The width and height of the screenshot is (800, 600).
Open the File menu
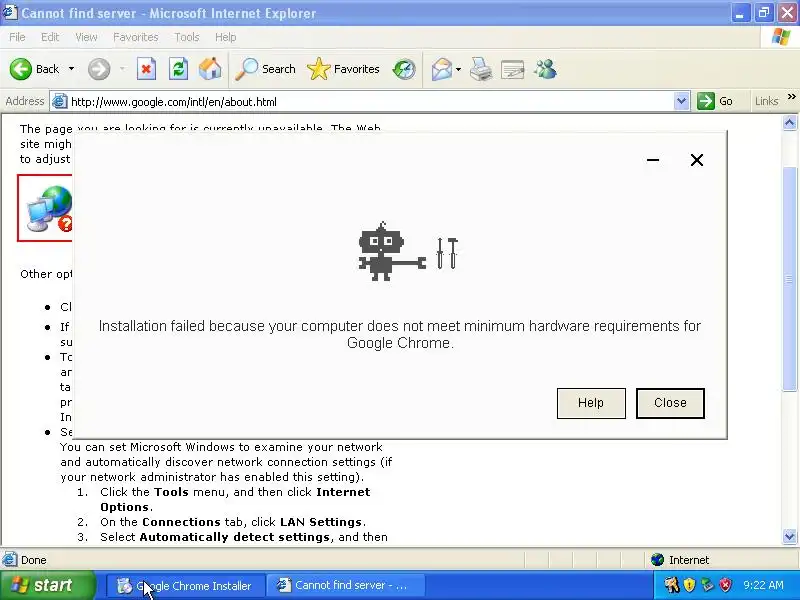[x=17, y=37]
